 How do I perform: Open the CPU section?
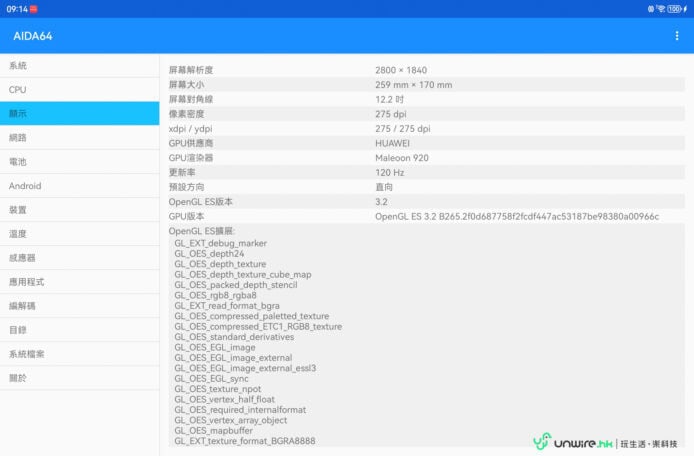coord(80,90)
